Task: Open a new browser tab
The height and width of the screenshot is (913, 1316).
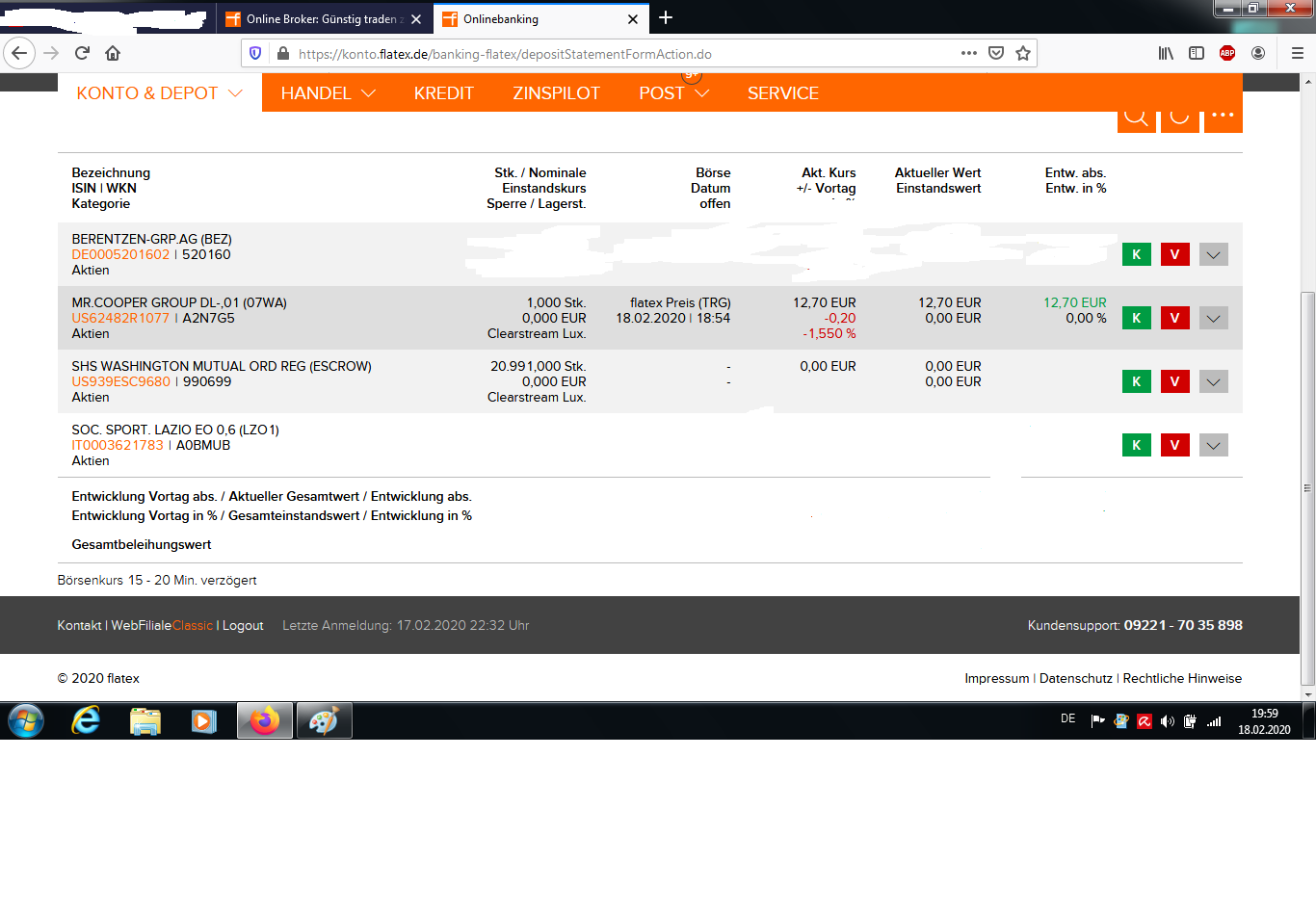Action: tap(666, 17)
